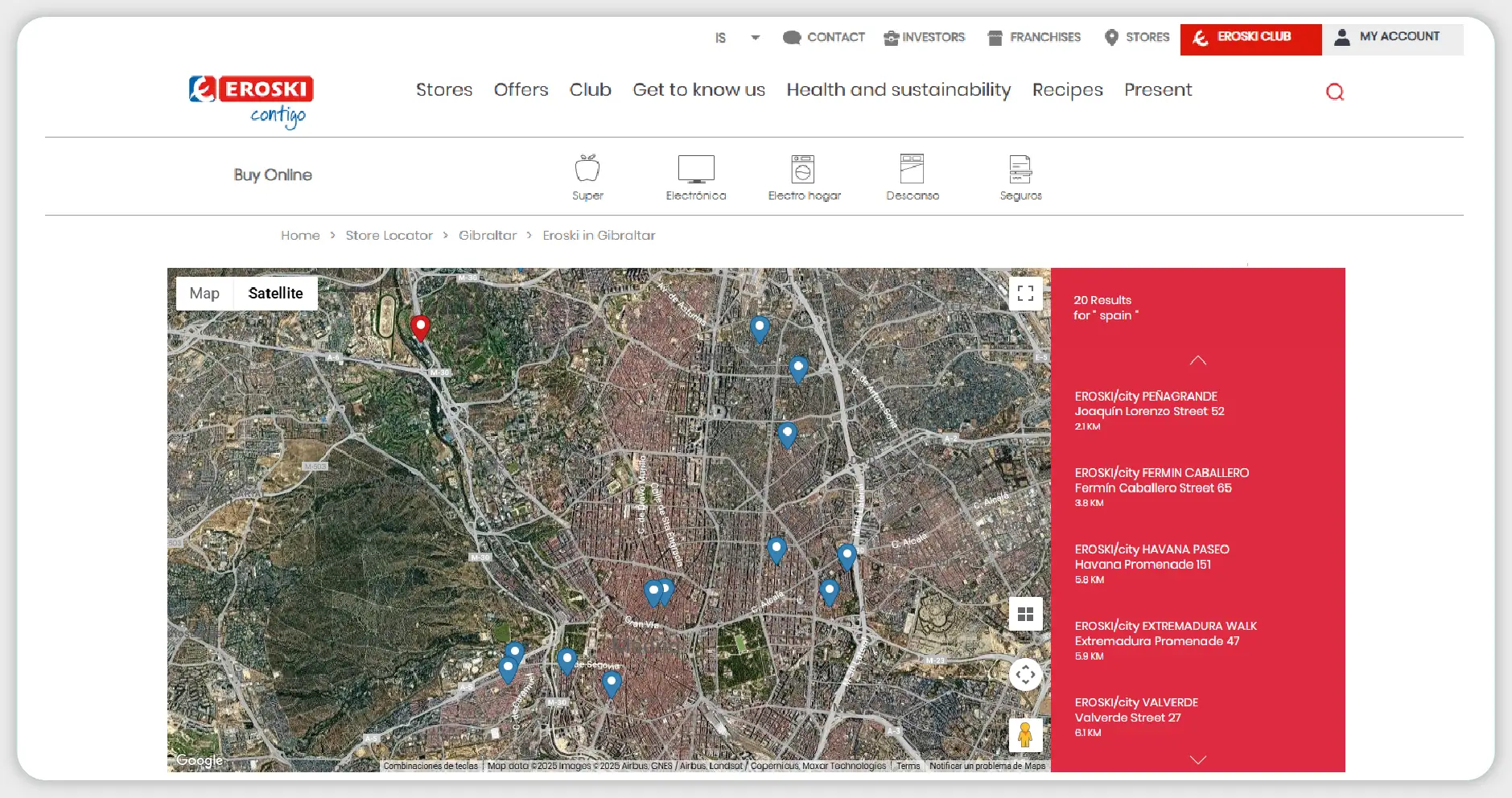Image resolution: width=1512 pixels, height=798 pixels.
Task: Open the Contact link
Action: (824, 37)
